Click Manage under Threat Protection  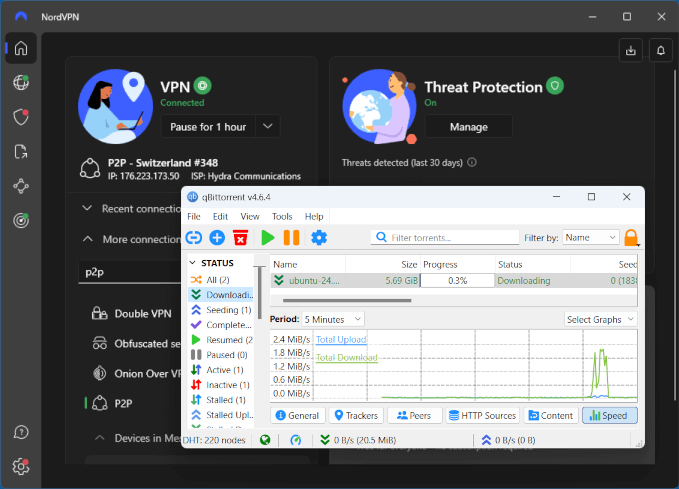point(469,126)
